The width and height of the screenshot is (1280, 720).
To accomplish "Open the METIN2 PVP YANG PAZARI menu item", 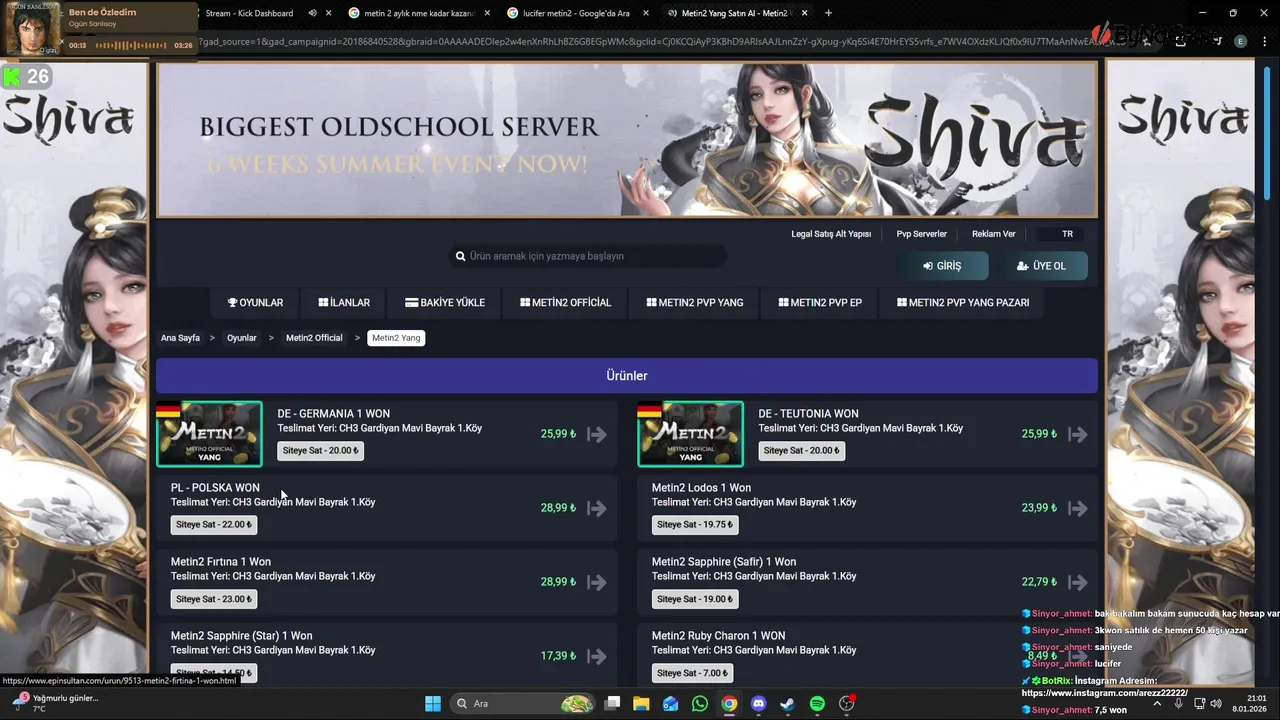I will [x=963, y=302].
